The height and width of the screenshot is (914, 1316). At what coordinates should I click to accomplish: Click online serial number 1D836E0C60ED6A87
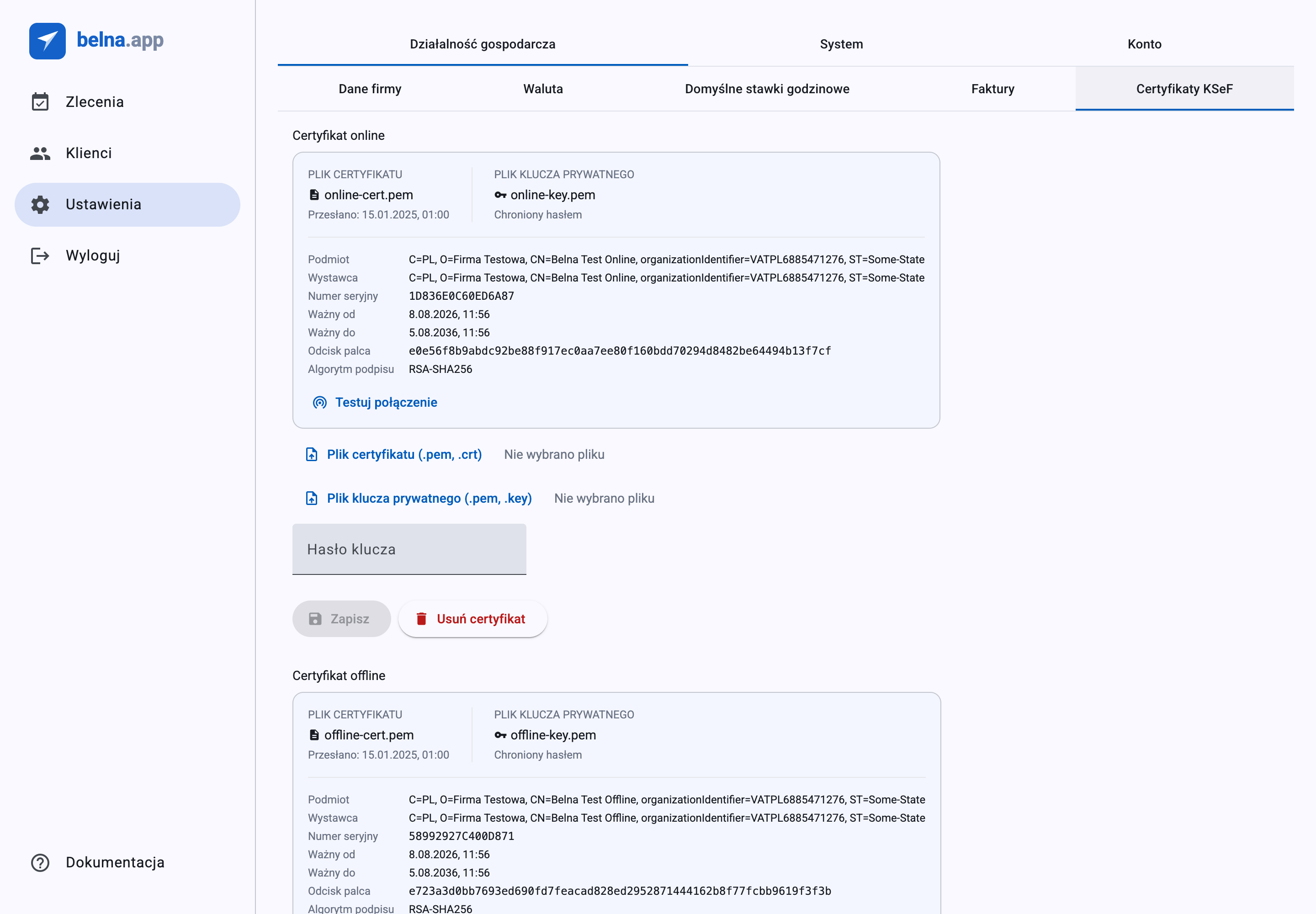(x=462, y=296)
